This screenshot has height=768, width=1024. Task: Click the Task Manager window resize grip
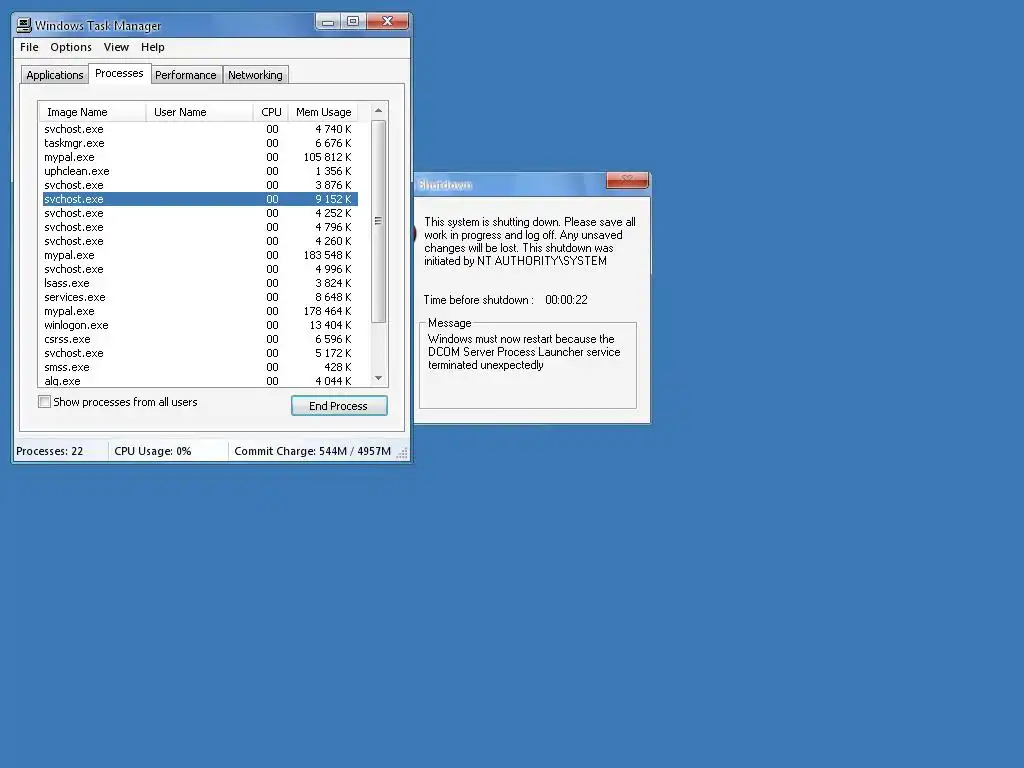click(402, 453)
